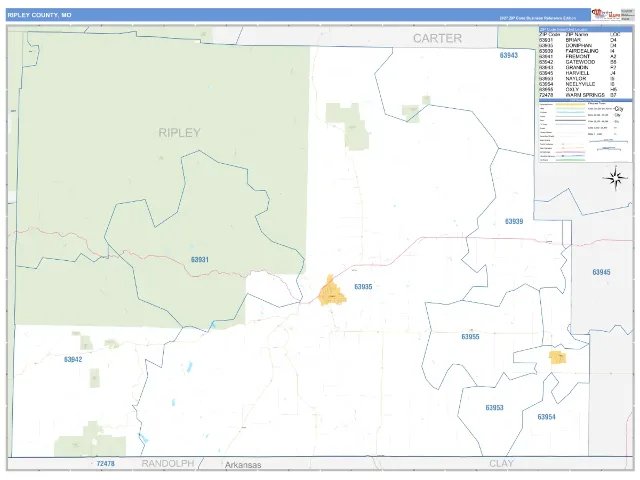This screenshot has height=480, width=640.
Task: Click the Naylor city orange area
Action: pyautogui.click(x=557, y=357)
